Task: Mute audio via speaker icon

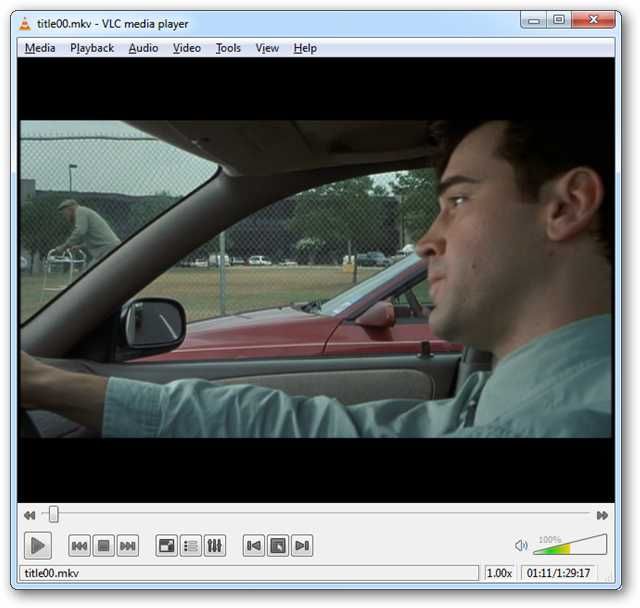Action: pos(521,546)
